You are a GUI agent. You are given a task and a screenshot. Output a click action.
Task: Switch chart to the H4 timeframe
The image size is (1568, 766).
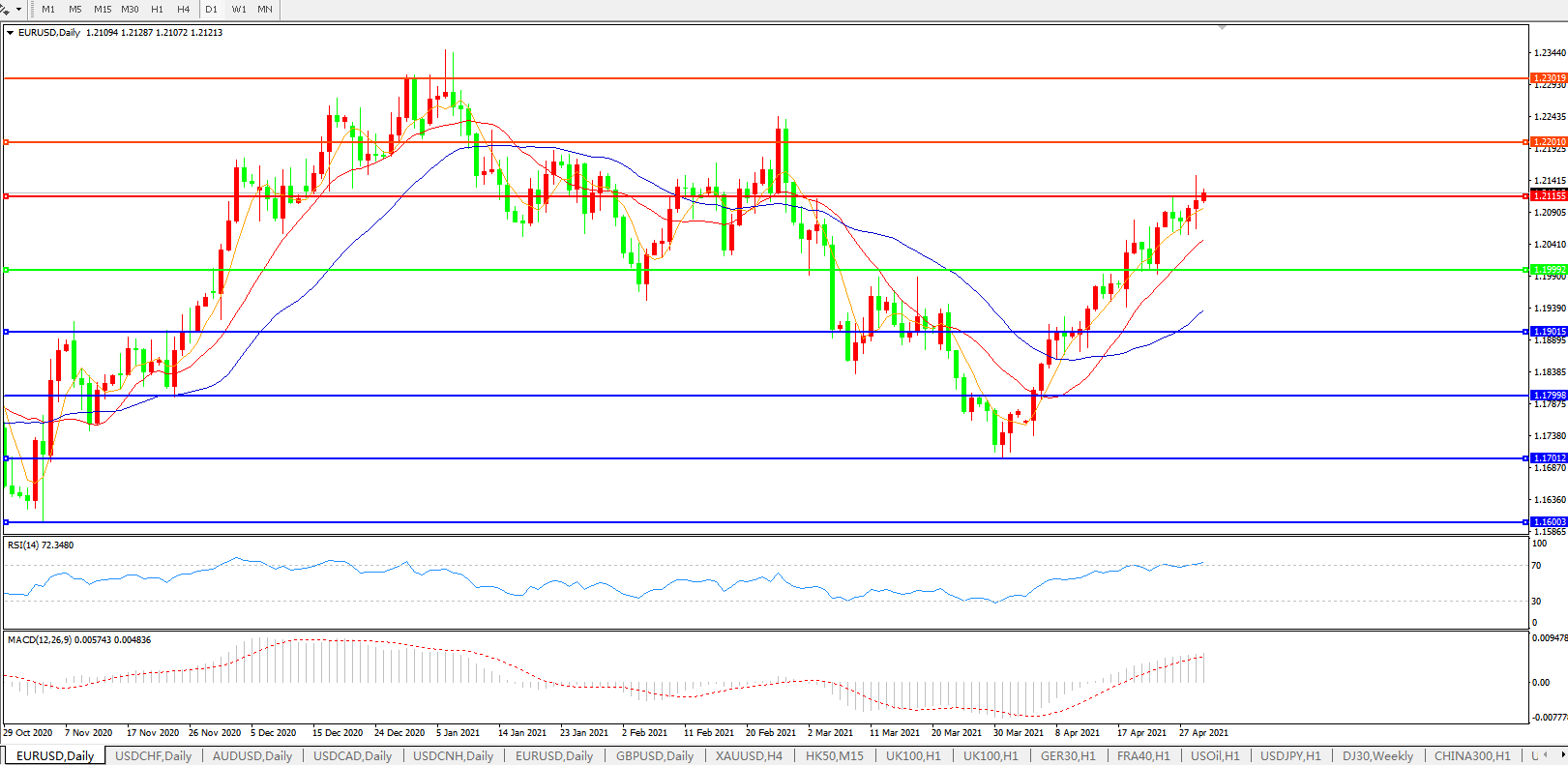pos(183,10)
